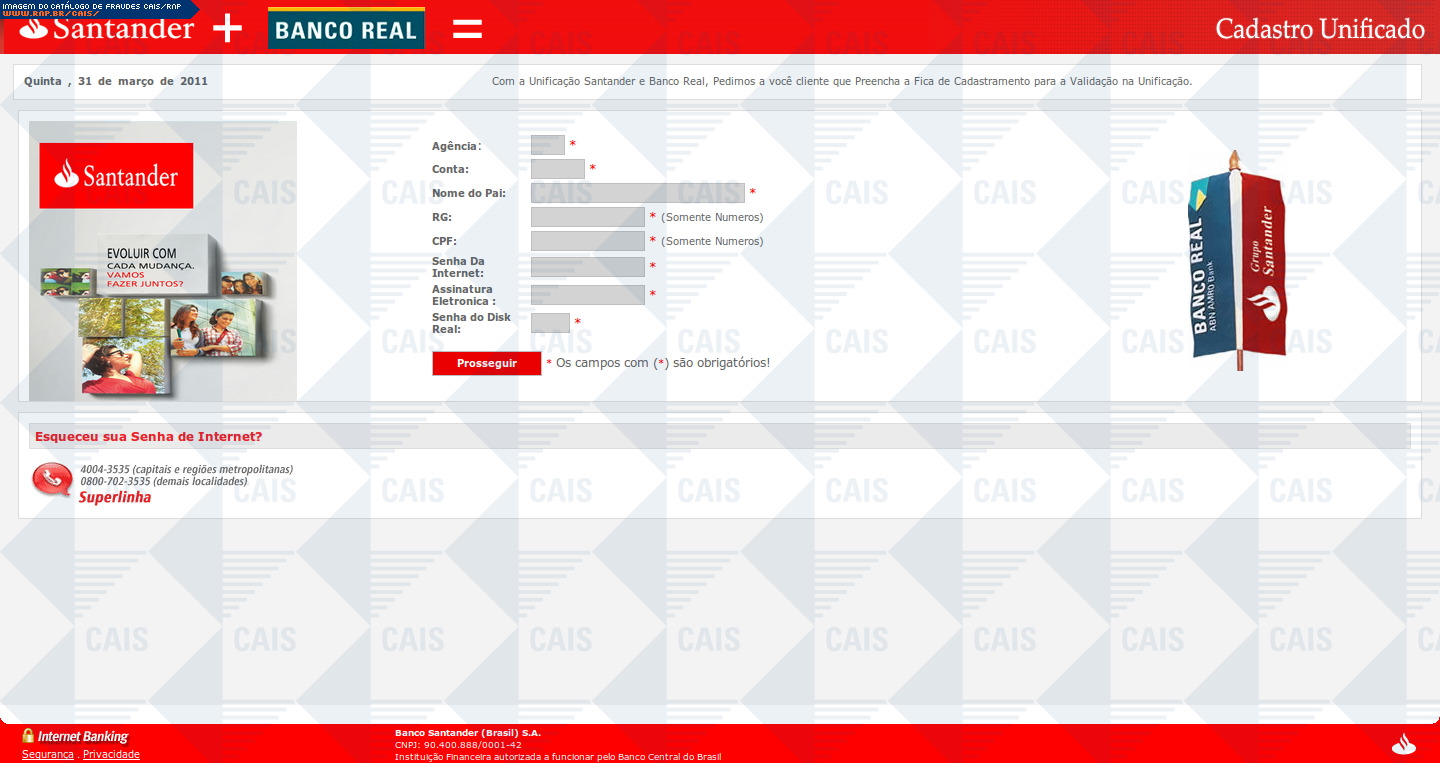
Task: Open the Privacidade footer link
Action: 111,754
